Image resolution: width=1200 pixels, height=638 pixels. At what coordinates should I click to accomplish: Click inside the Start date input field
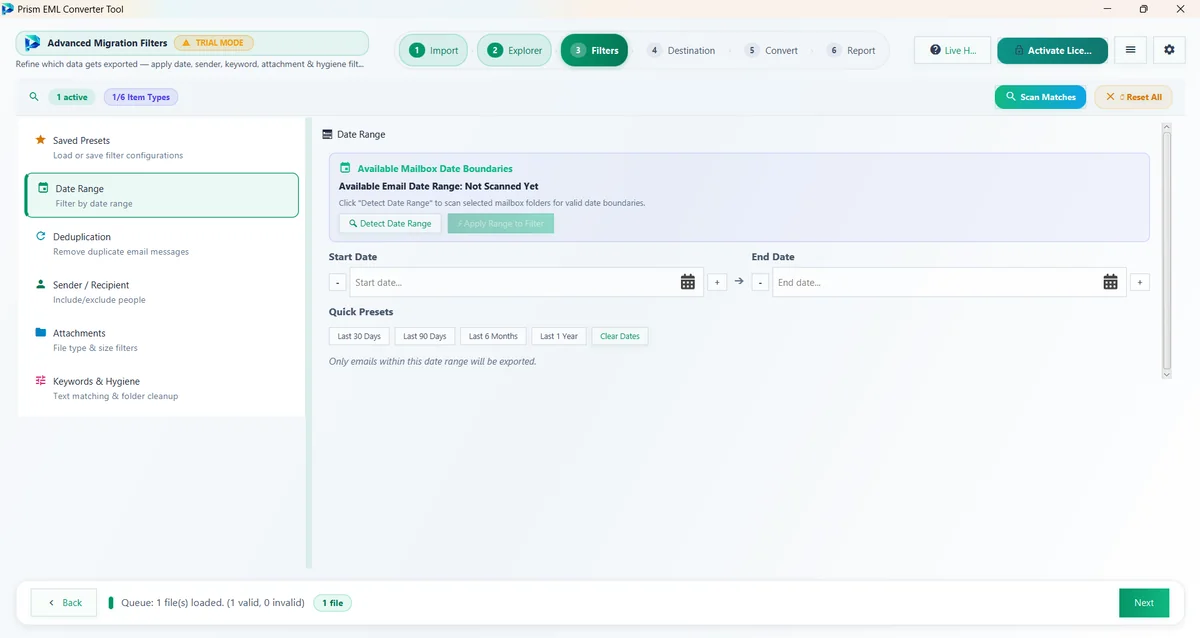point(513,283)
